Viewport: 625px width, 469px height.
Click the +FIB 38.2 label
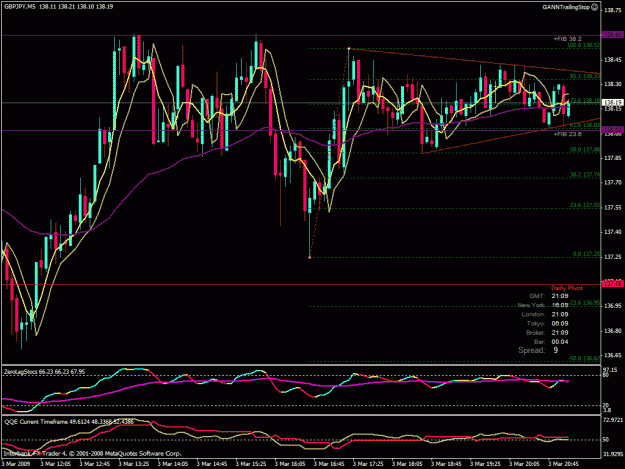pos(568,39)
